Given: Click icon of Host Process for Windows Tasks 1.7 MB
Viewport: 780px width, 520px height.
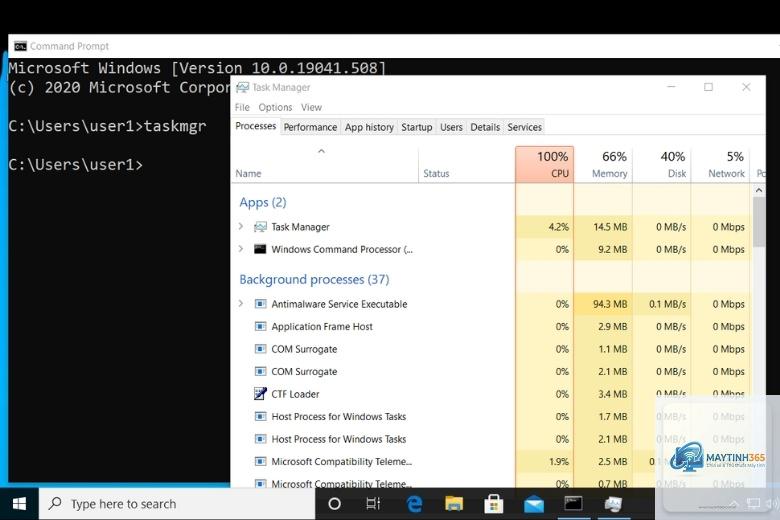Looking at the screenshot, I should (260, 416).
